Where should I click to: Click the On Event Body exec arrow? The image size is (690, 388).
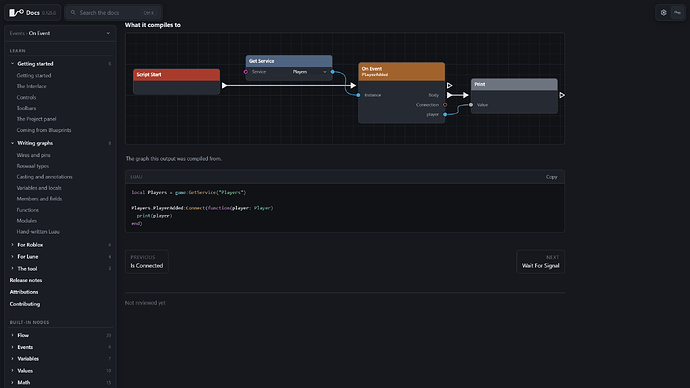point(449,95)
